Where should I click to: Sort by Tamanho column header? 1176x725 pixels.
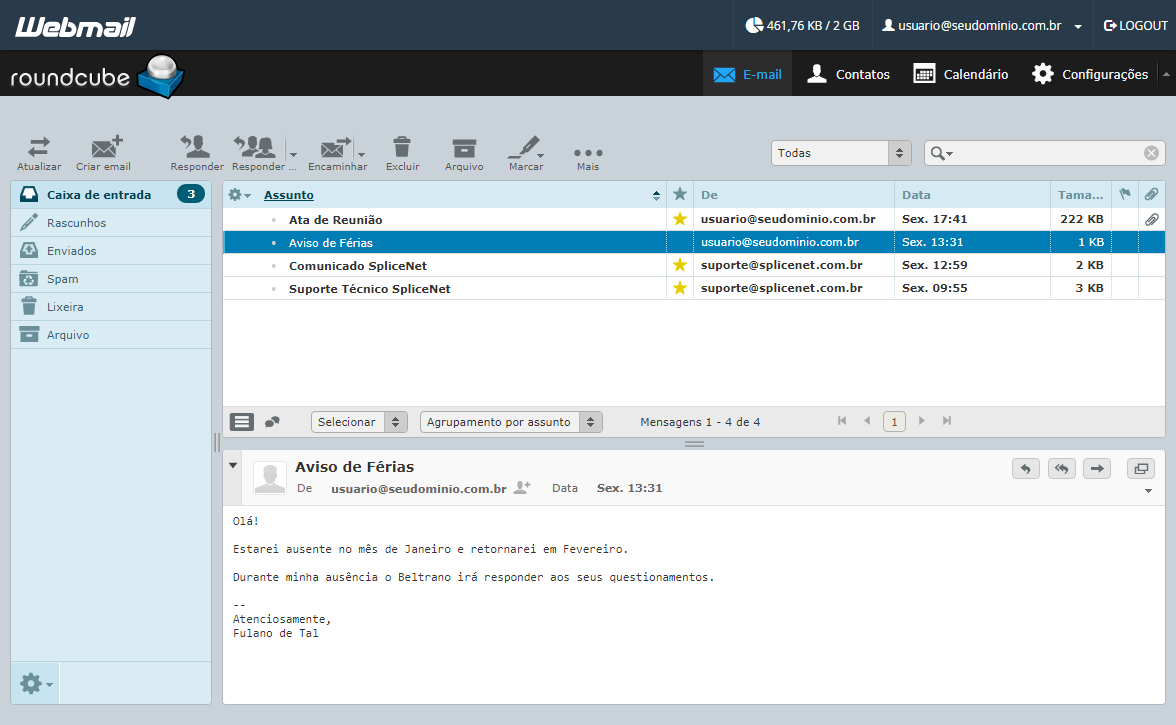[x=1080, y=195]
